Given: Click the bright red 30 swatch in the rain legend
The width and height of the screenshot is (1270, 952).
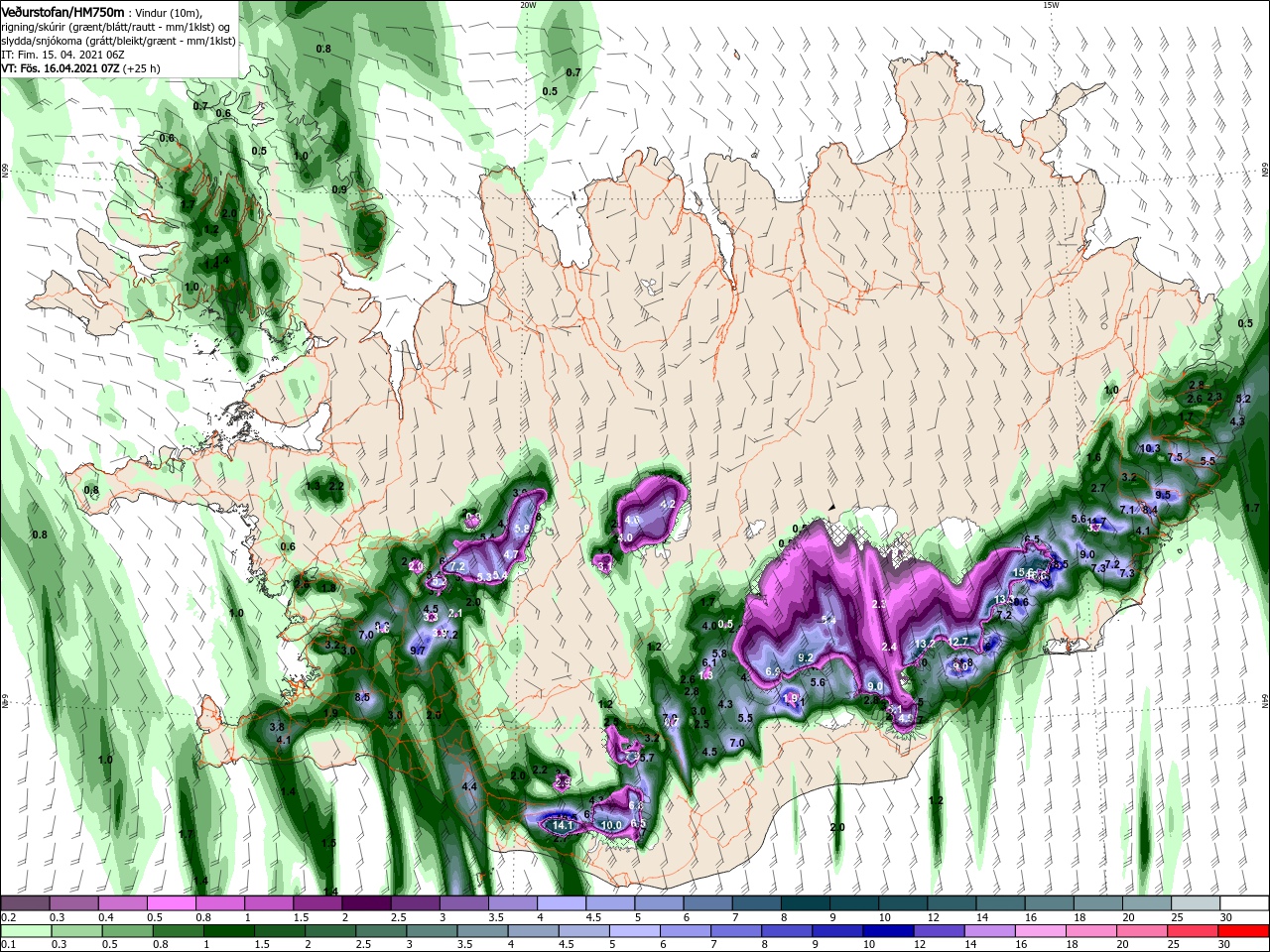Looking at the screenshot, I should pyautogui.click(x=1245, y=931).
